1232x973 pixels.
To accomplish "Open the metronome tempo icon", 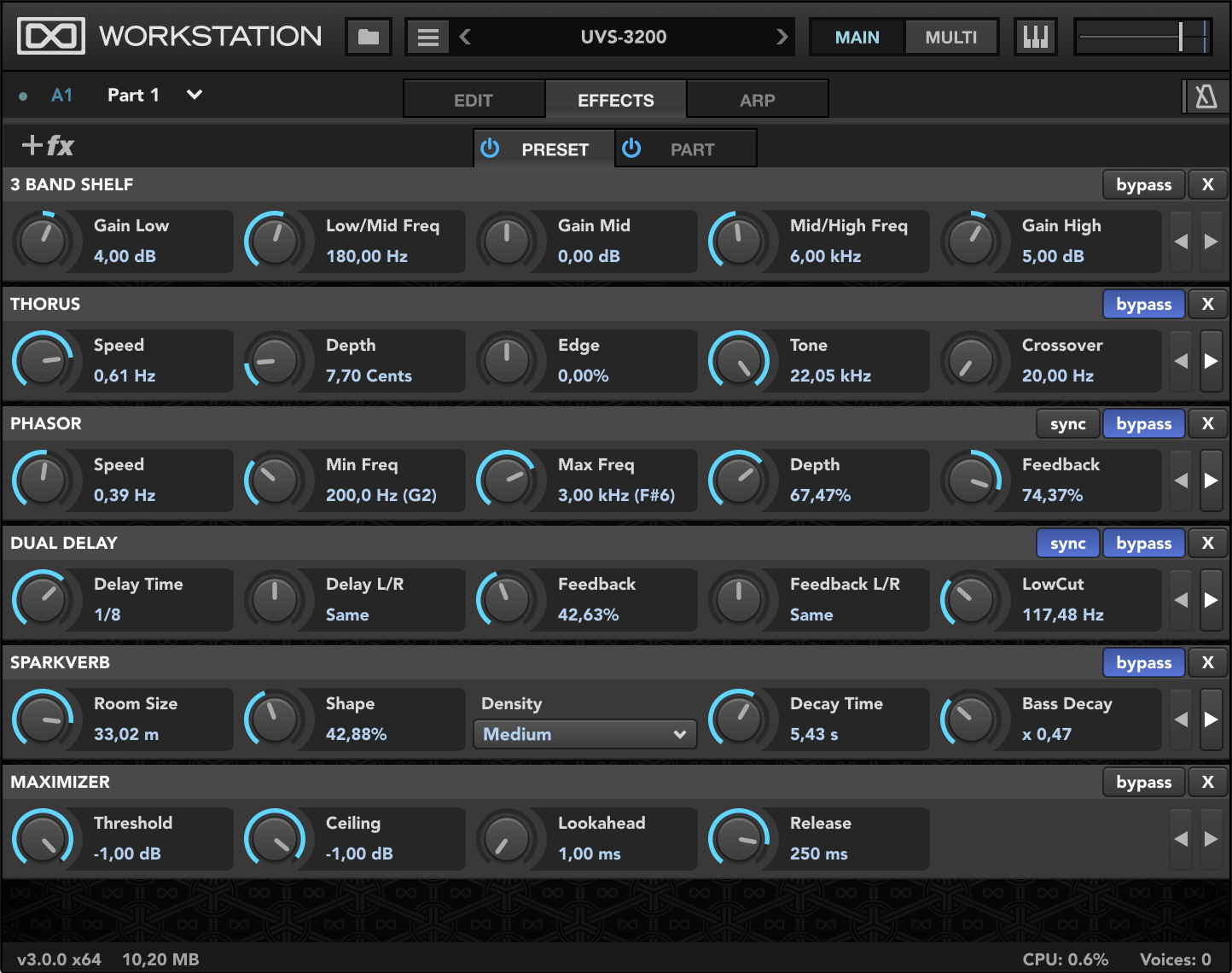I will (1206, 96).
